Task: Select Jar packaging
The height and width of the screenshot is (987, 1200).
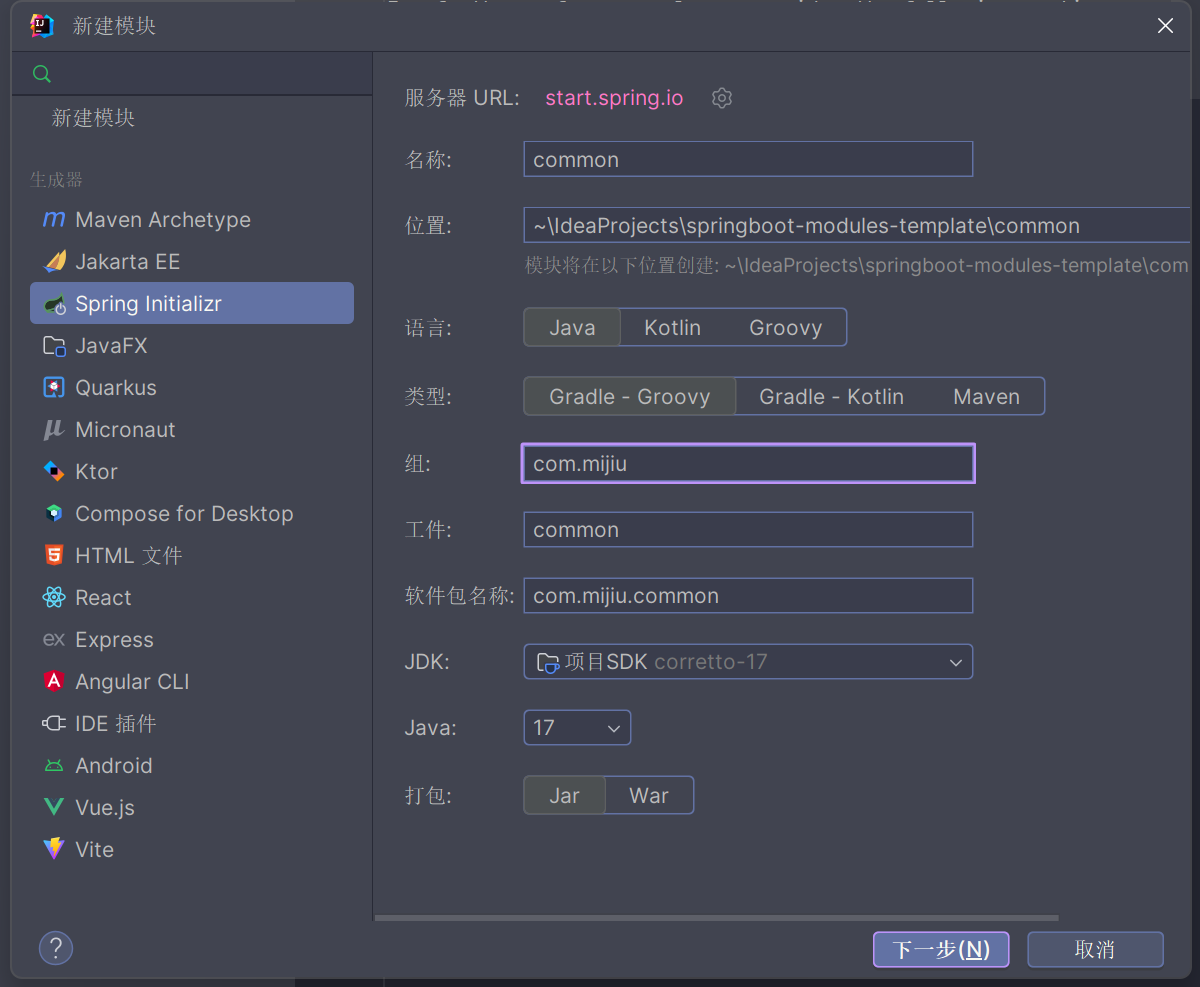Action: 565,796
